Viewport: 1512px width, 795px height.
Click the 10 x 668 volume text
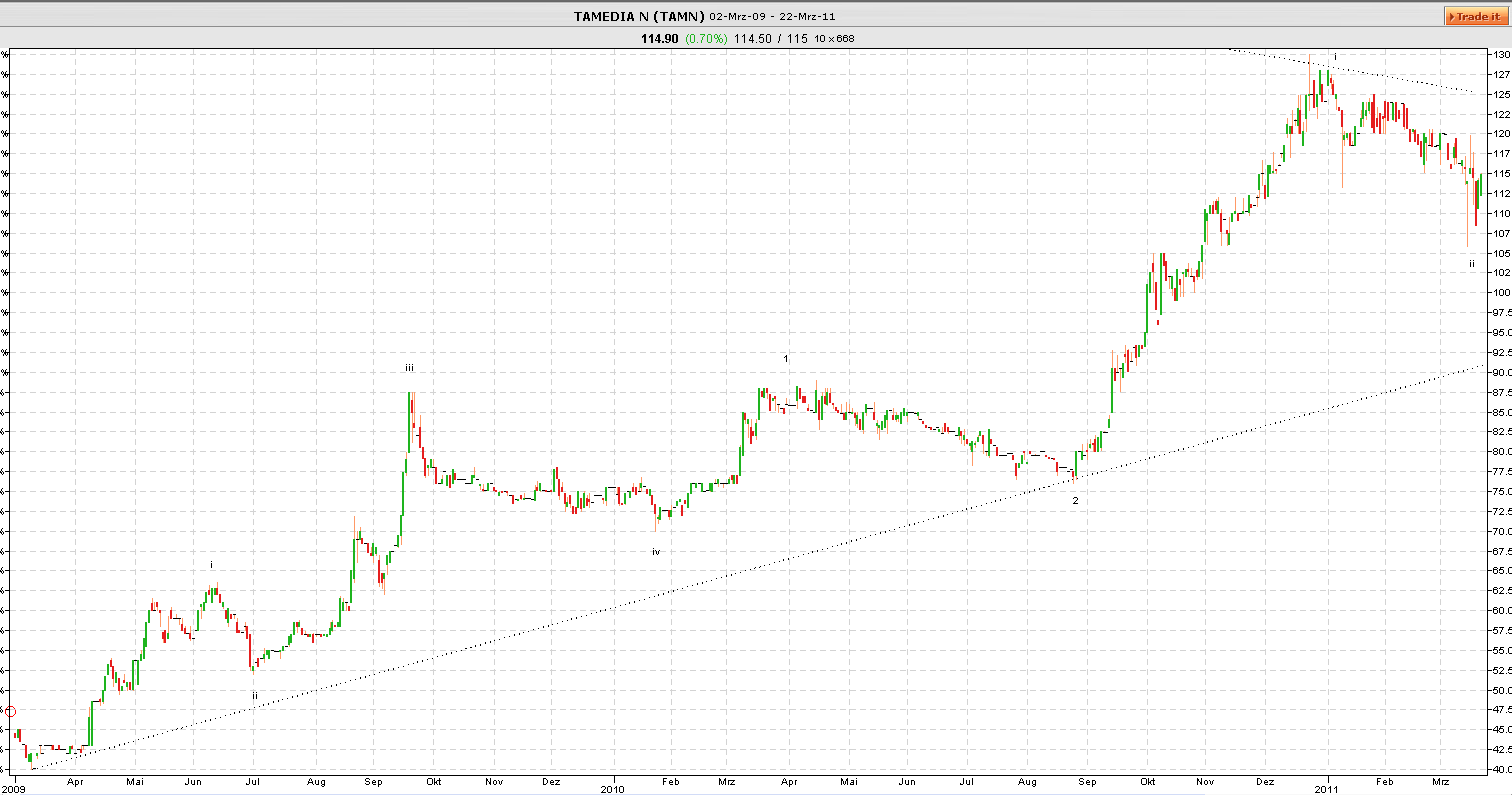(834, 38)
